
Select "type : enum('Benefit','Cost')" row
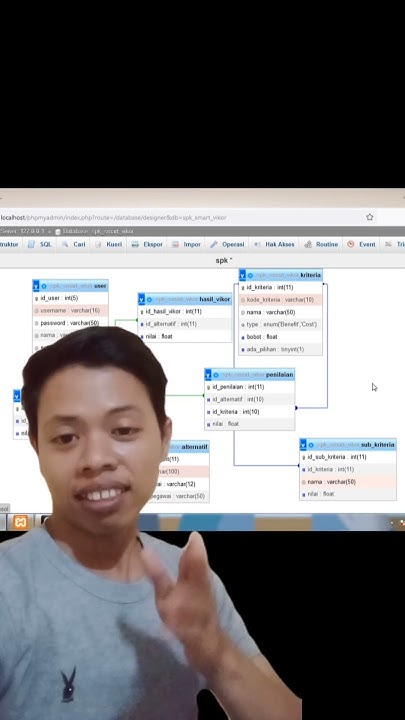281,324
